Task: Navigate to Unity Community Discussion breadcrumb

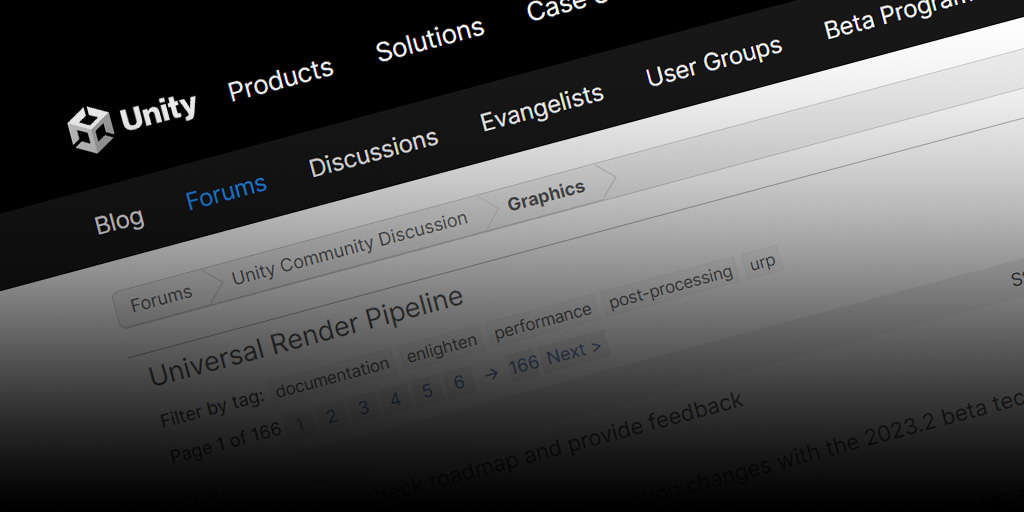Action: (x=349, y=248)
